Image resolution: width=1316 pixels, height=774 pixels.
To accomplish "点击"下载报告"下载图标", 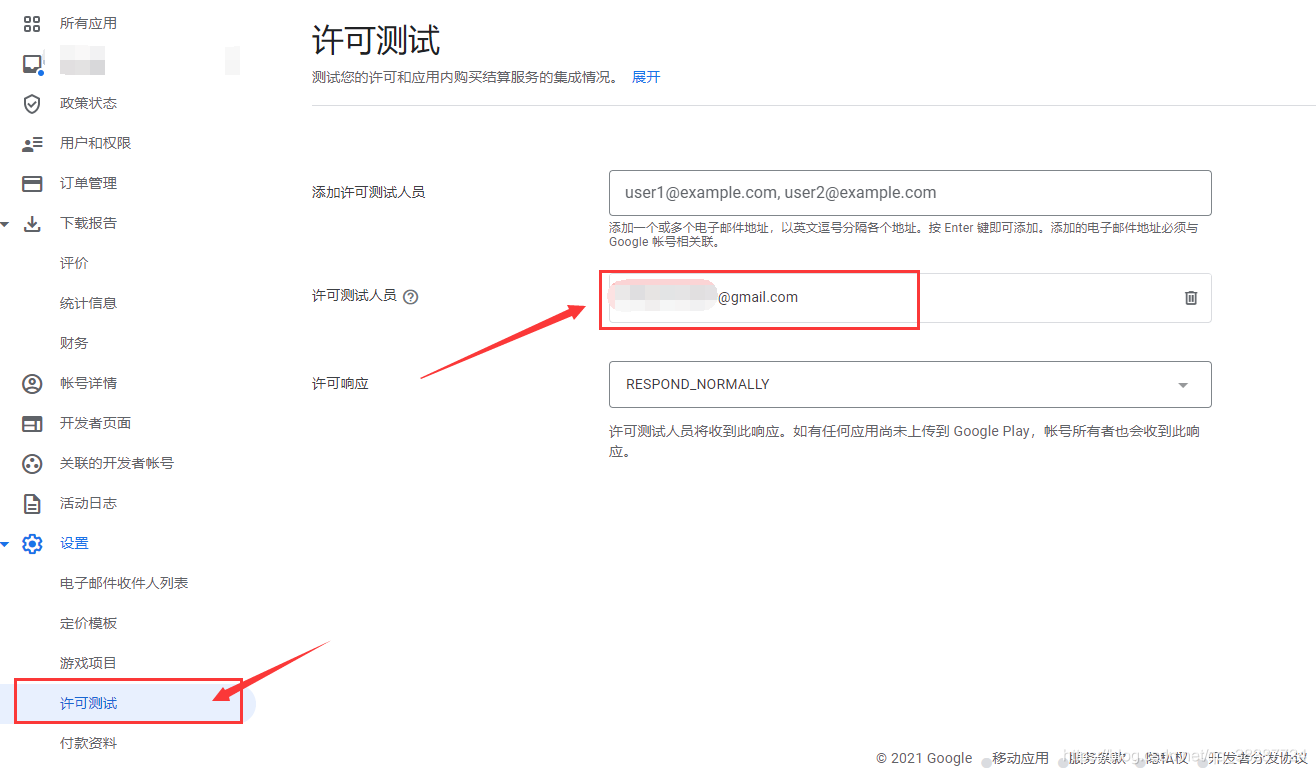I will click(x=31, y=223).
